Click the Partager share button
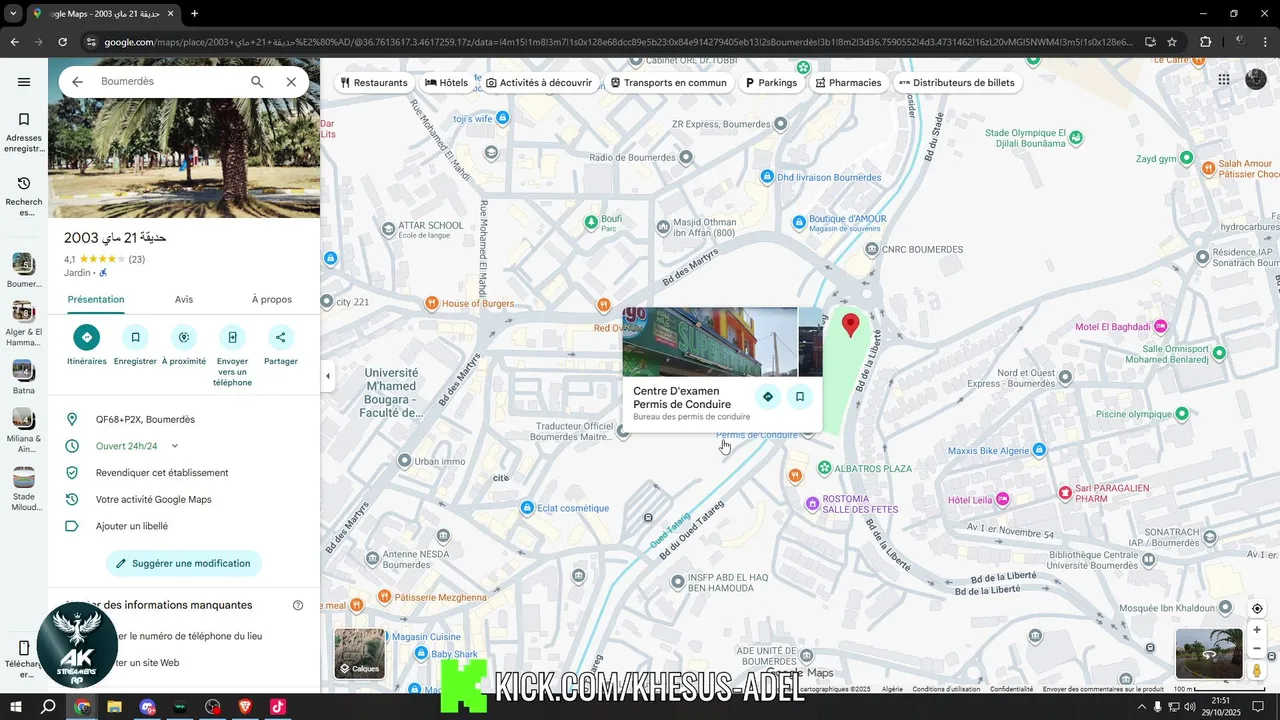The height and width of the screenshot is (720, 1280). click(281, 338)
